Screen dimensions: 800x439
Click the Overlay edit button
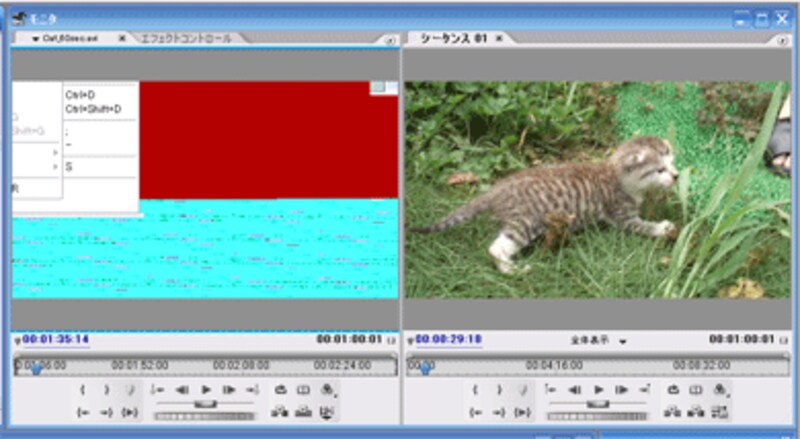click(304, 411)
